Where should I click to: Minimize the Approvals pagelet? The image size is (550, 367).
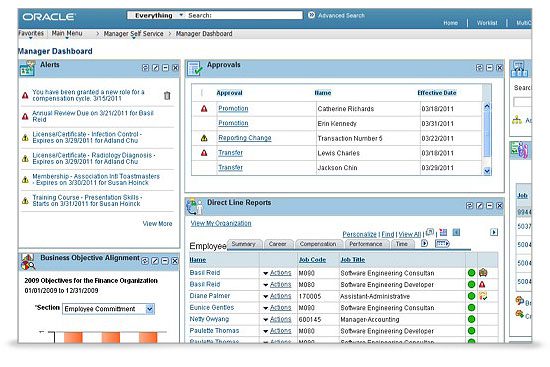(x=490, y=68)
